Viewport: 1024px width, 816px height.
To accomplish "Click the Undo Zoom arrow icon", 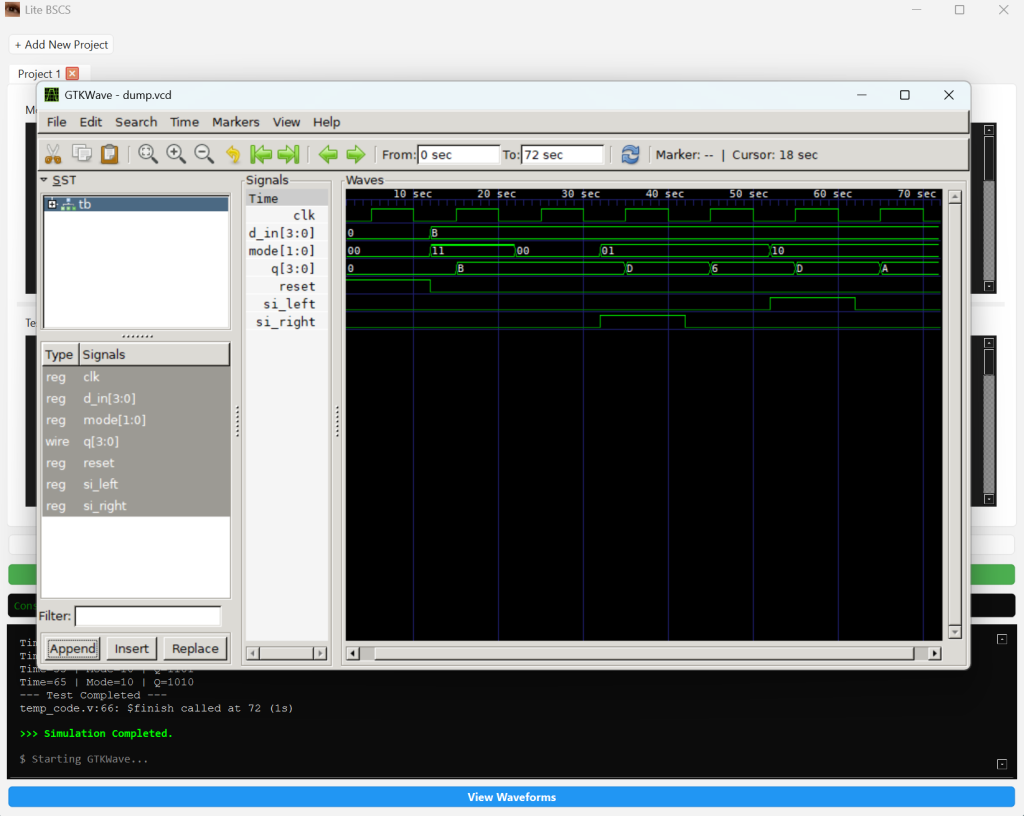I will 233,154.
